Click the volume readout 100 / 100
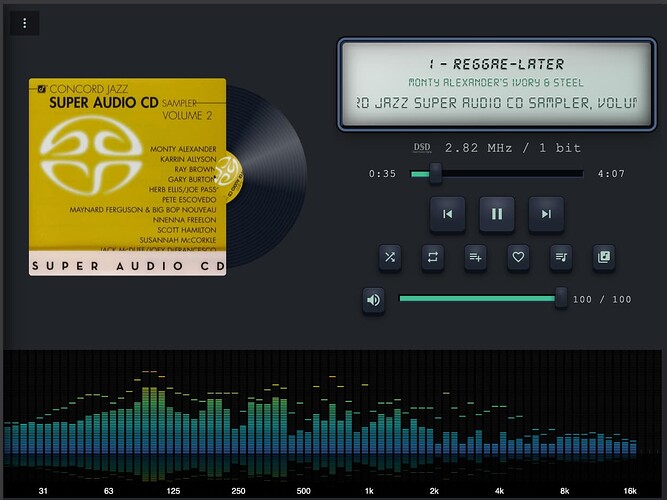 [602, 300]
